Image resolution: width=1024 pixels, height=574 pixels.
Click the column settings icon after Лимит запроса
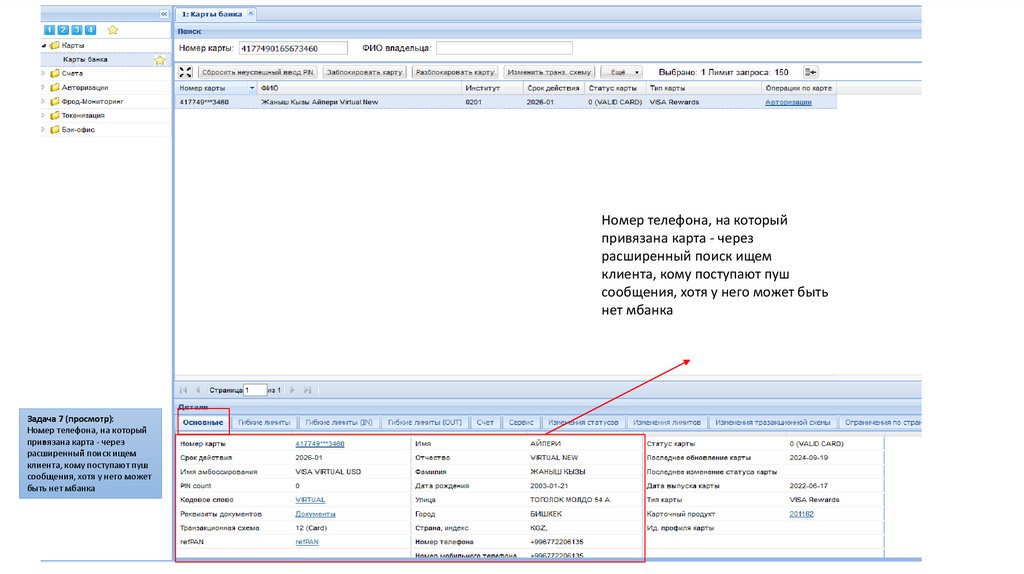point(811,72)
